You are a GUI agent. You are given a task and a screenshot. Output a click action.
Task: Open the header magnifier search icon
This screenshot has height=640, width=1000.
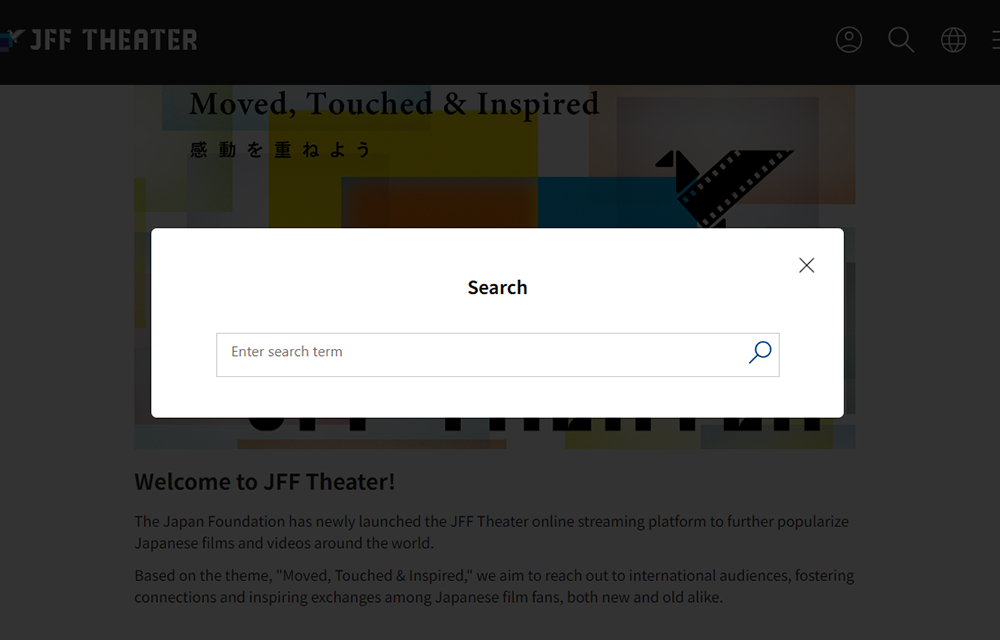pos(901,40)
